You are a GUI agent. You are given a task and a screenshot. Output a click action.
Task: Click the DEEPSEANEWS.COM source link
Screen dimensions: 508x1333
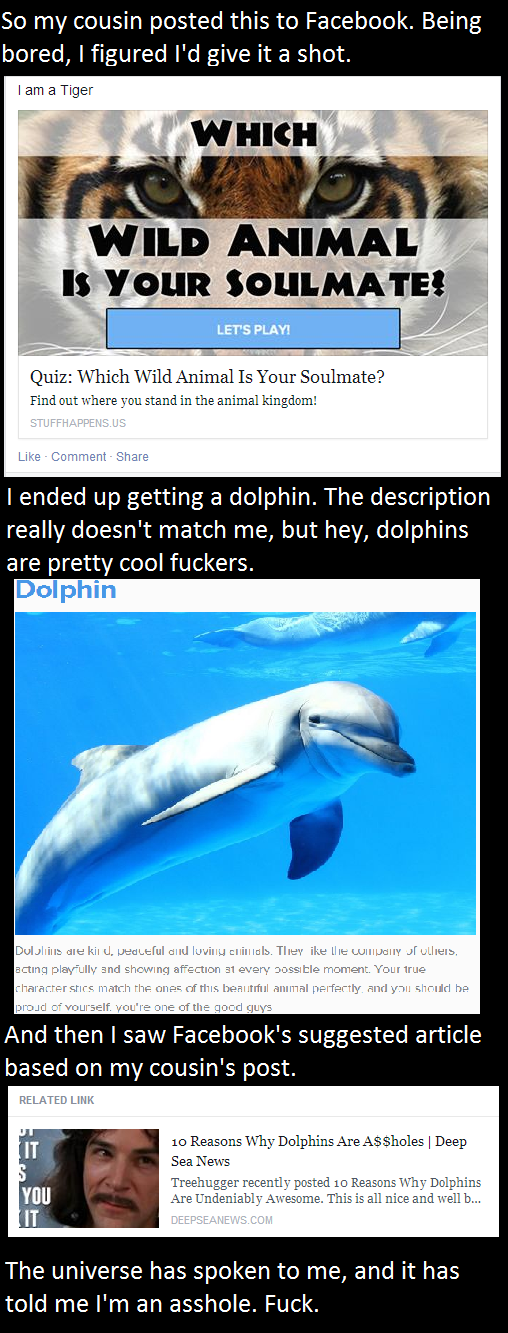(221, 1220)
